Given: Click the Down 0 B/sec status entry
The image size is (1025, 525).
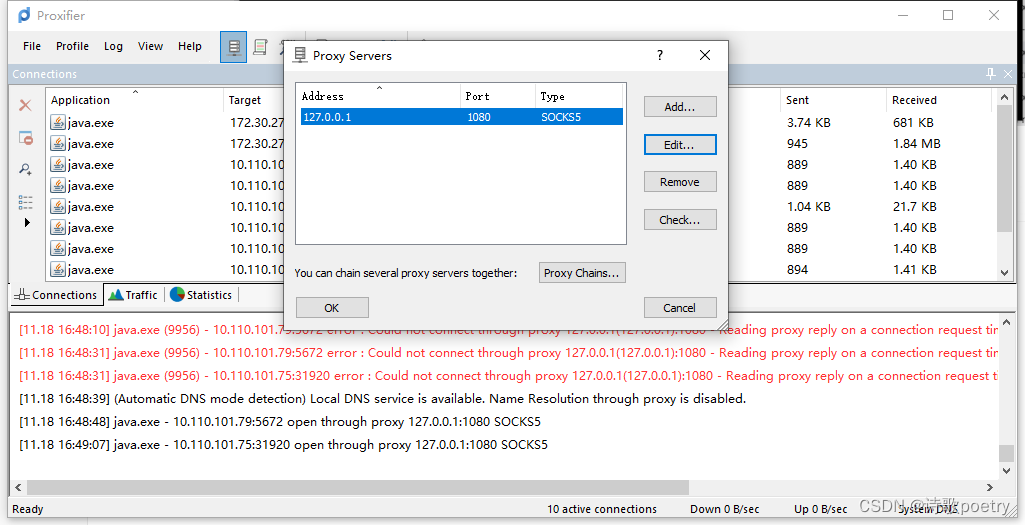Looking at the screenshot, I should pos(724,509).
